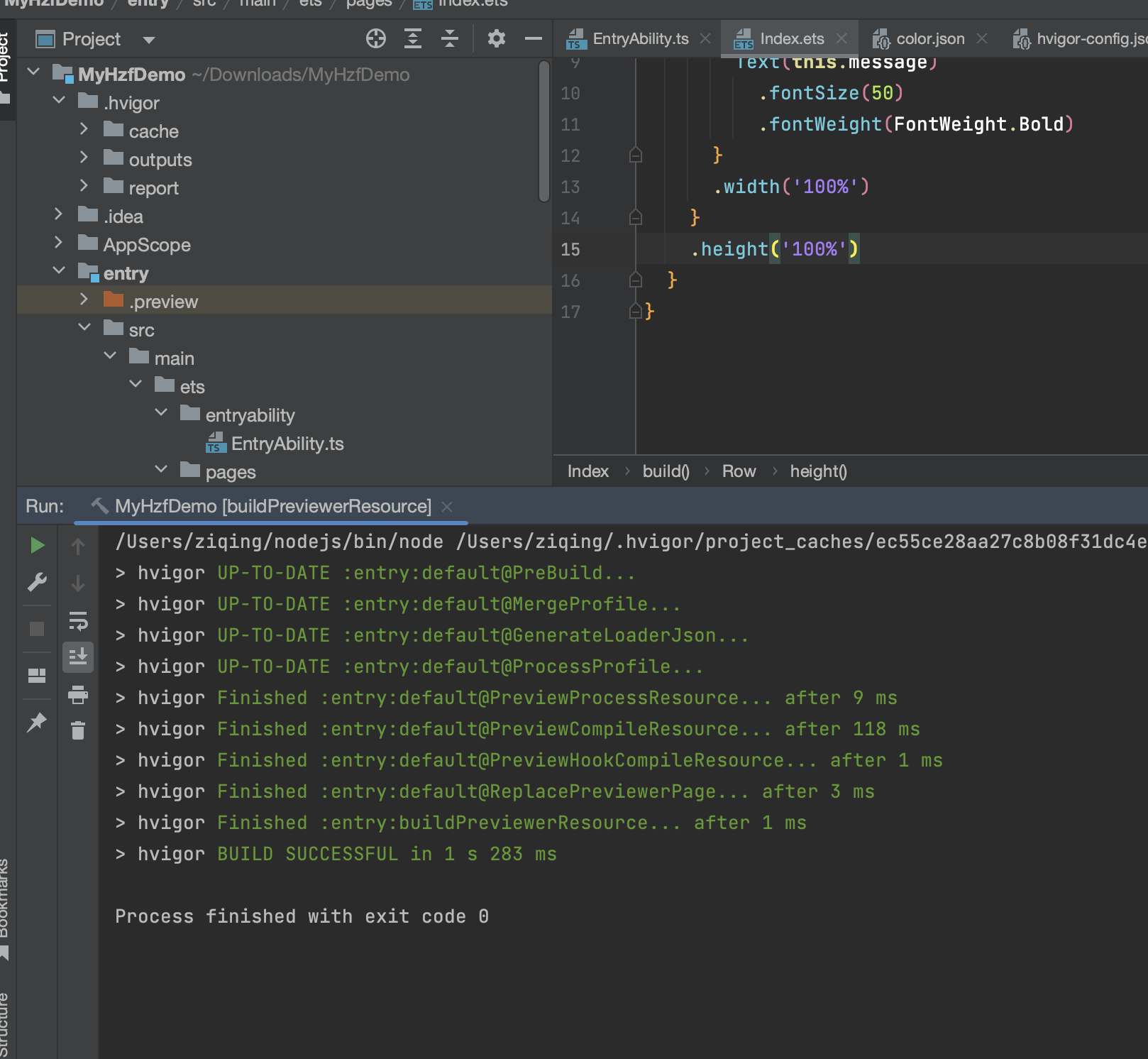Viewport: 1148px width, 1059px height.
Task: Click the Row breadcrumb item
Action: [x=739, y=471]
